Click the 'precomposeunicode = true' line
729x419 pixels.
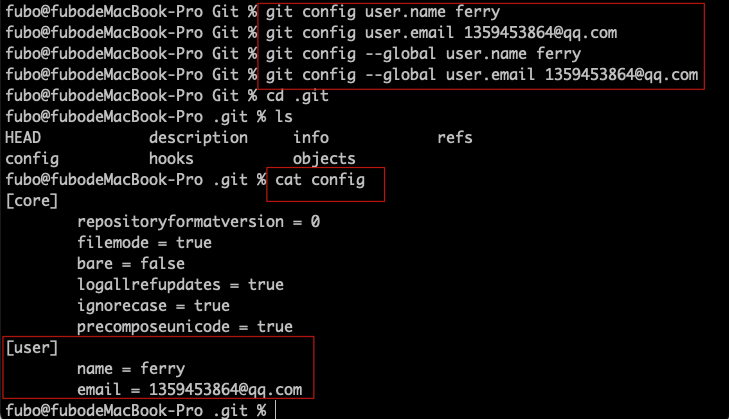(184, 327)
